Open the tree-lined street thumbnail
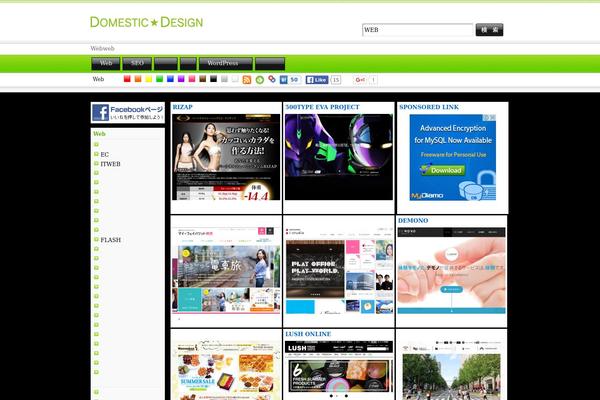The height and width of the screenshot is (400, 600). (452, 371)
